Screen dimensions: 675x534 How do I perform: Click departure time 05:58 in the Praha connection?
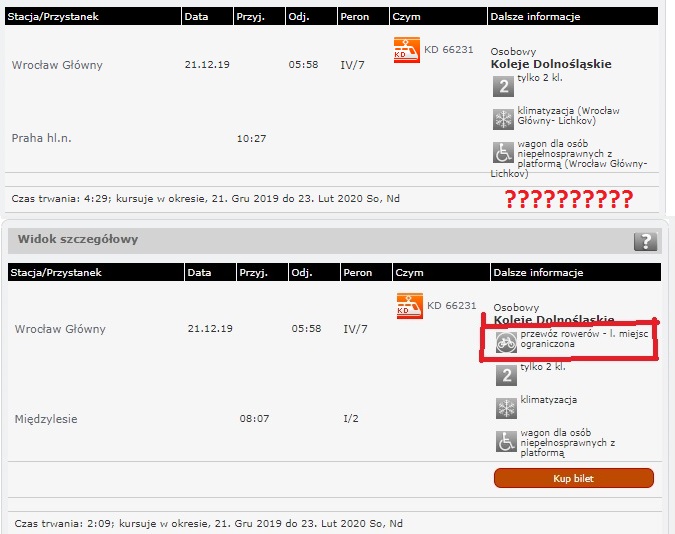pos(303,65)
